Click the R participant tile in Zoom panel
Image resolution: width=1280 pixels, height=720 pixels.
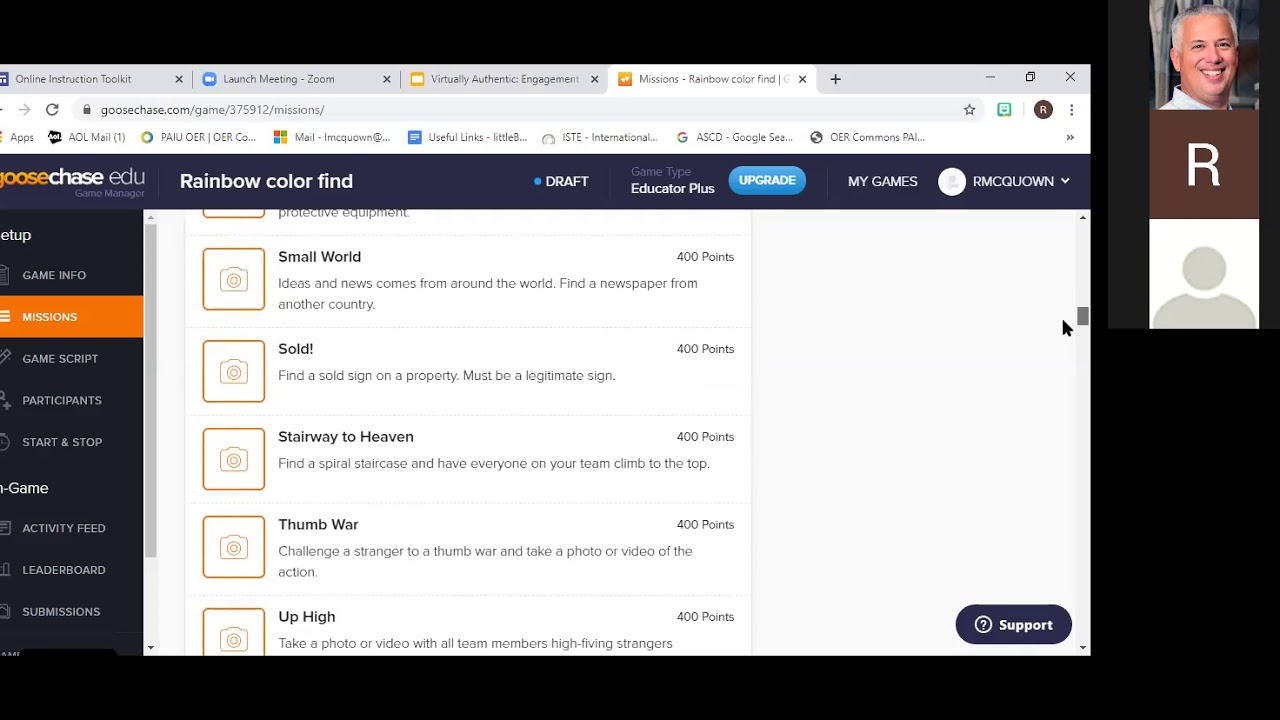click(1204, 165)
